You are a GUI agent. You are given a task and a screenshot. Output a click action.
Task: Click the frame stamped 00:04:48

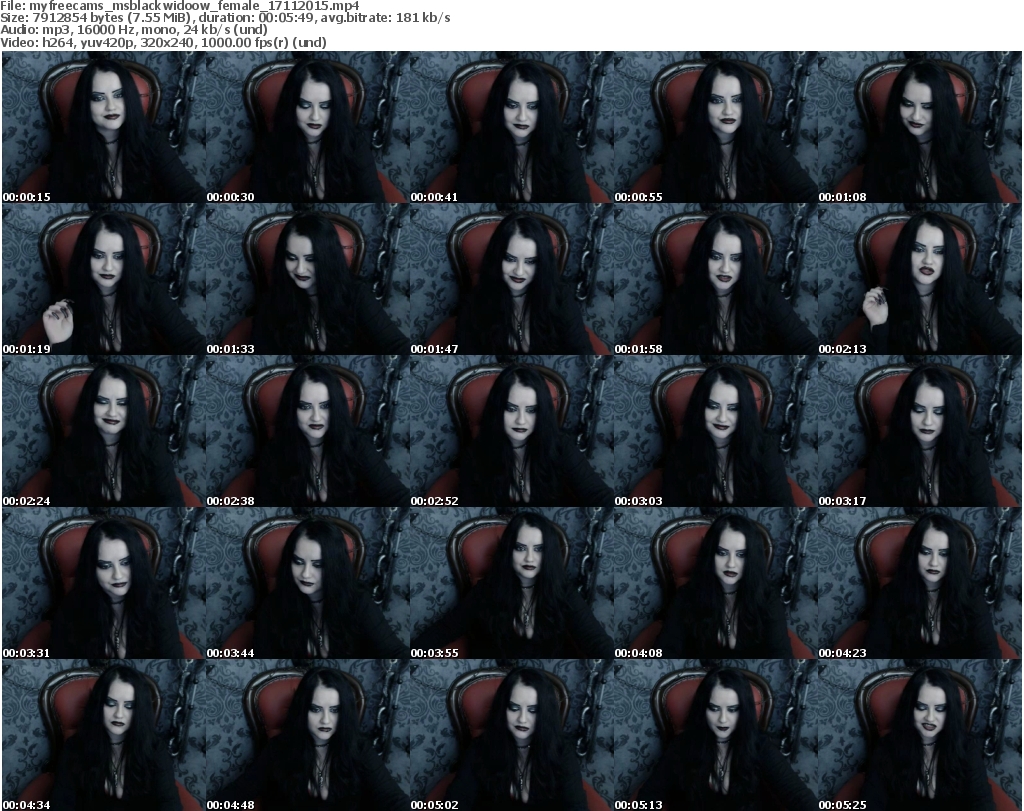[x=308, y=735]
